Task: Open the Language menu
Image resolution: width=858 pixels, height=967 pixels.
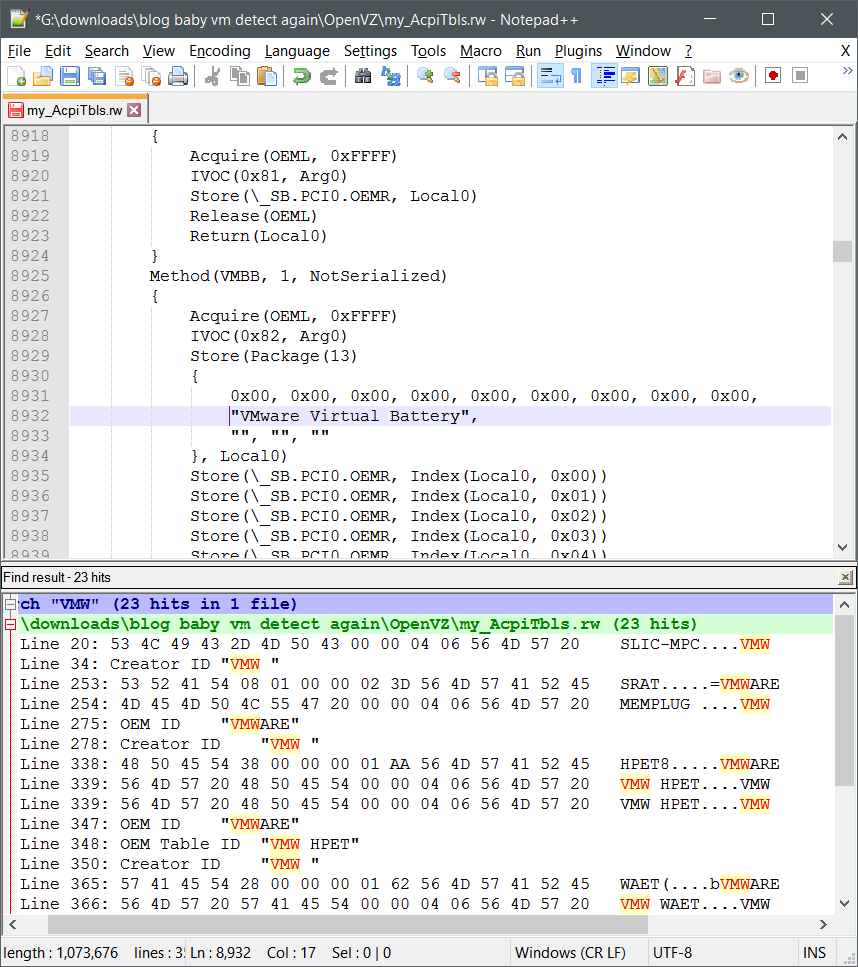Action: tap(297, 51)
